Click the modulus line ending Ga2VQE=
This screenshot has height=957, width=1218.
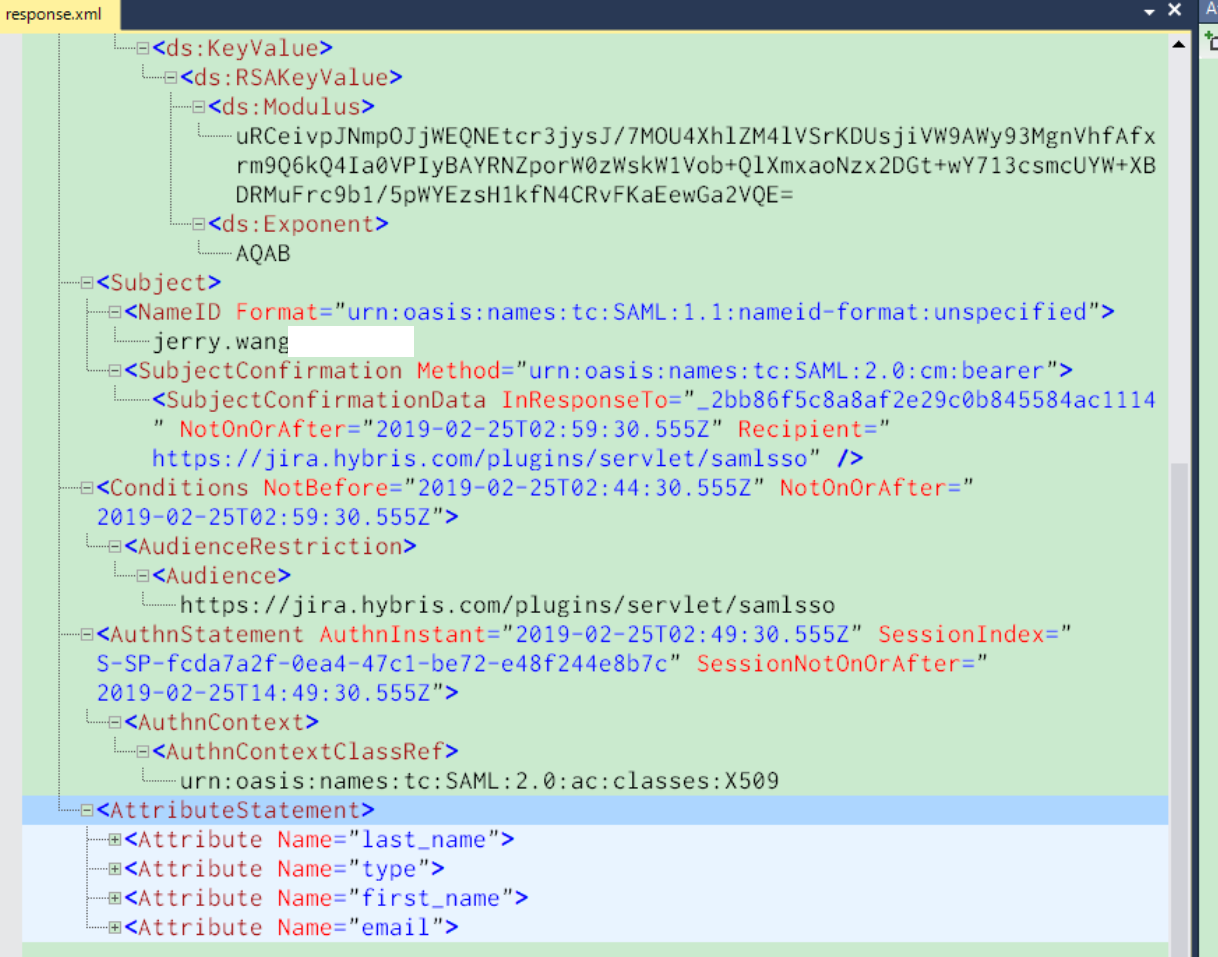point(515,195)
